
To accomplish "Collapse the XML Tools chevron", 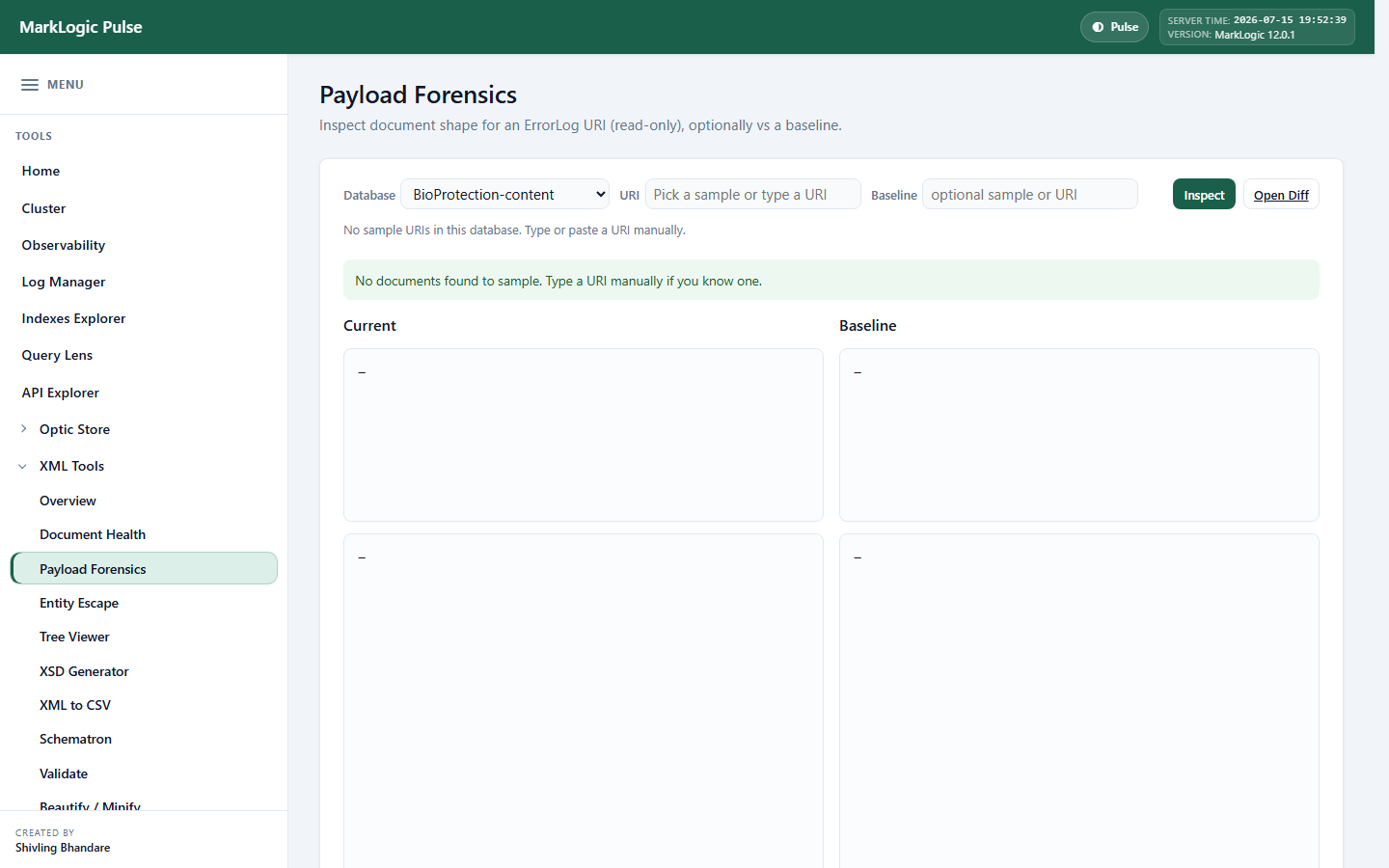I will point(23,466).
